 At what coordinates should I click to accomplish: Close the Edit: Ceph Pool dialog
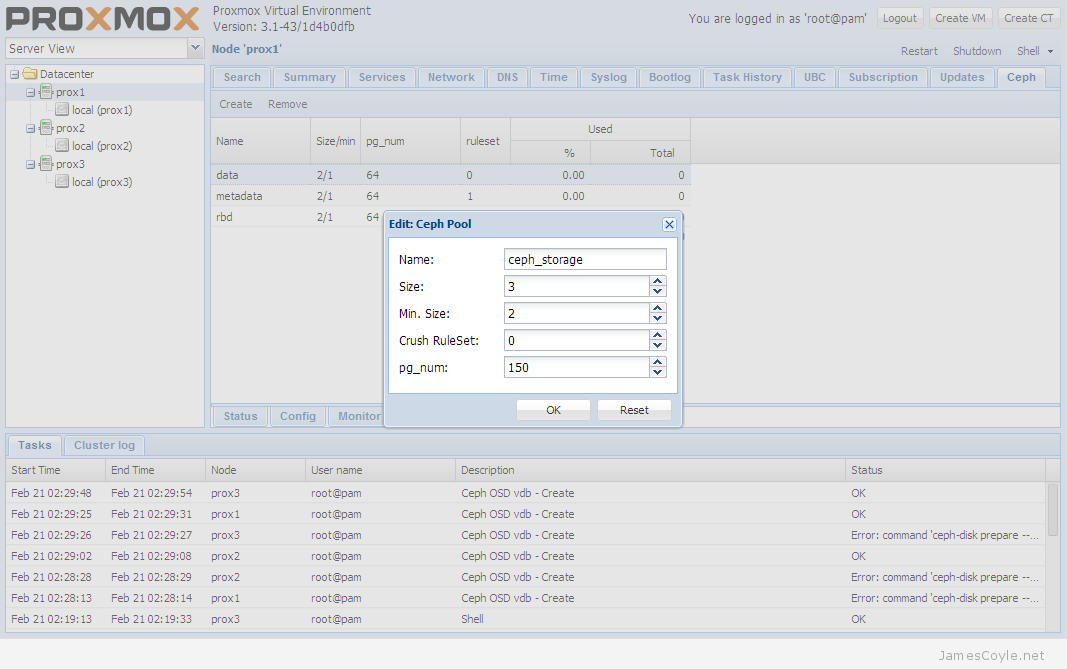point(669,224)
